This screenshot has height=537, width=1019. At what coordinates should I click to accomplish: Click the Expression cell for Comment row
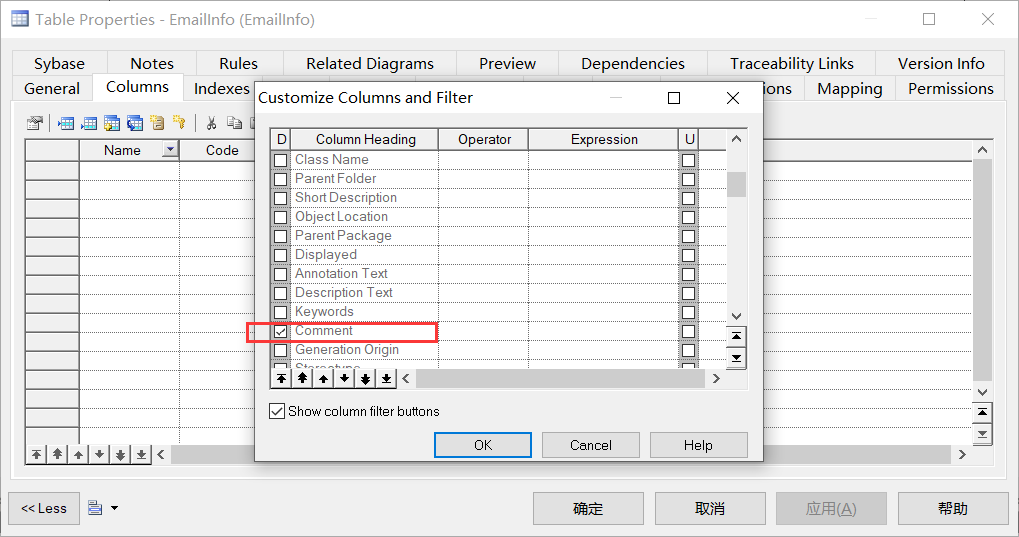[603, 331]
